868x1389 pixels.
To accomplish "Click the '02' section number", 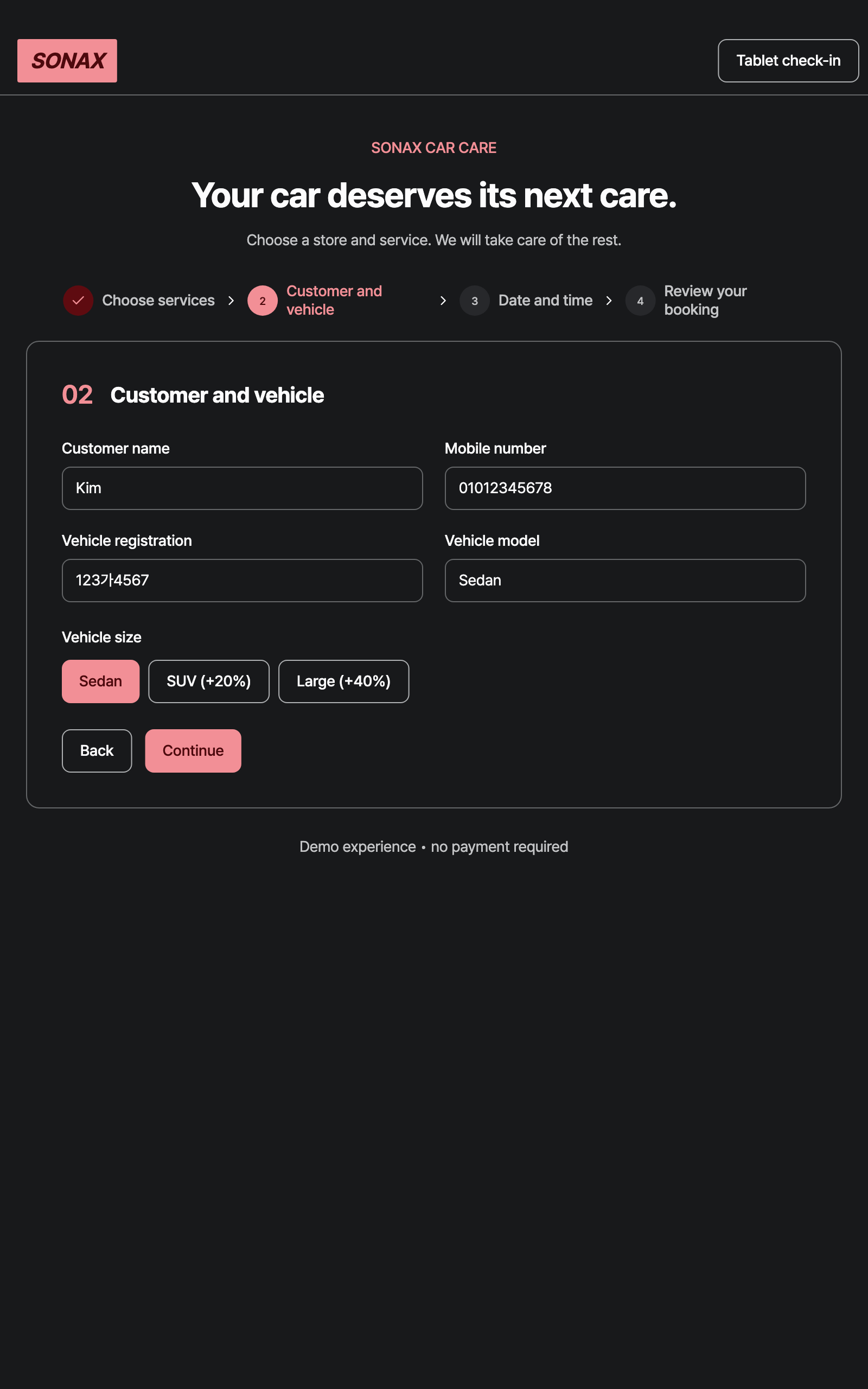I will 77,396.
